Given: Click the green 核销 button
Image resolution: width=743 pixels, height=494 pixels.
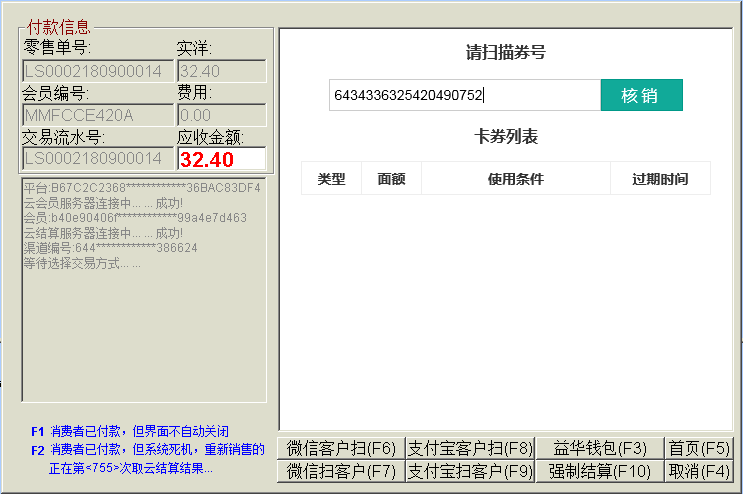Looking at the screenshot, I should pyautogui.click(x=641, y=95).
